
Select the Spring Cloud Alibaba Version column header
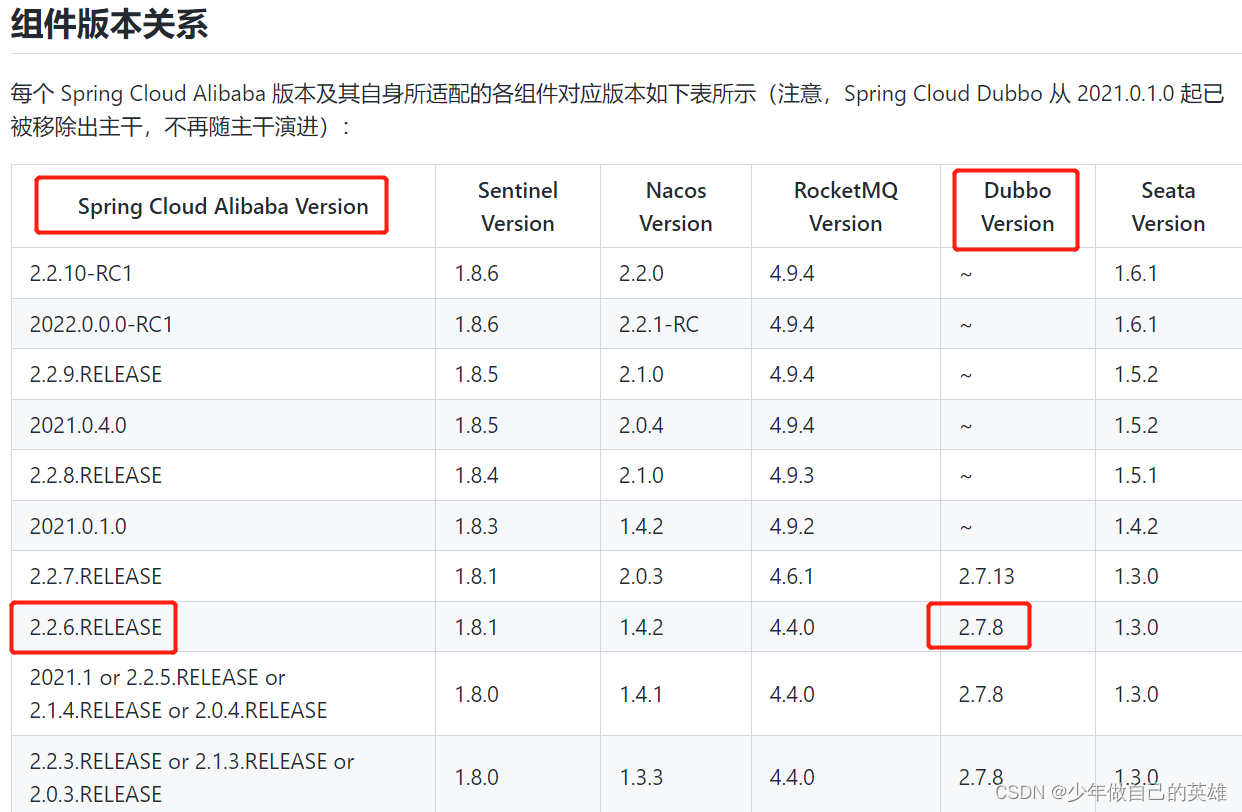[x=223, y=207]
